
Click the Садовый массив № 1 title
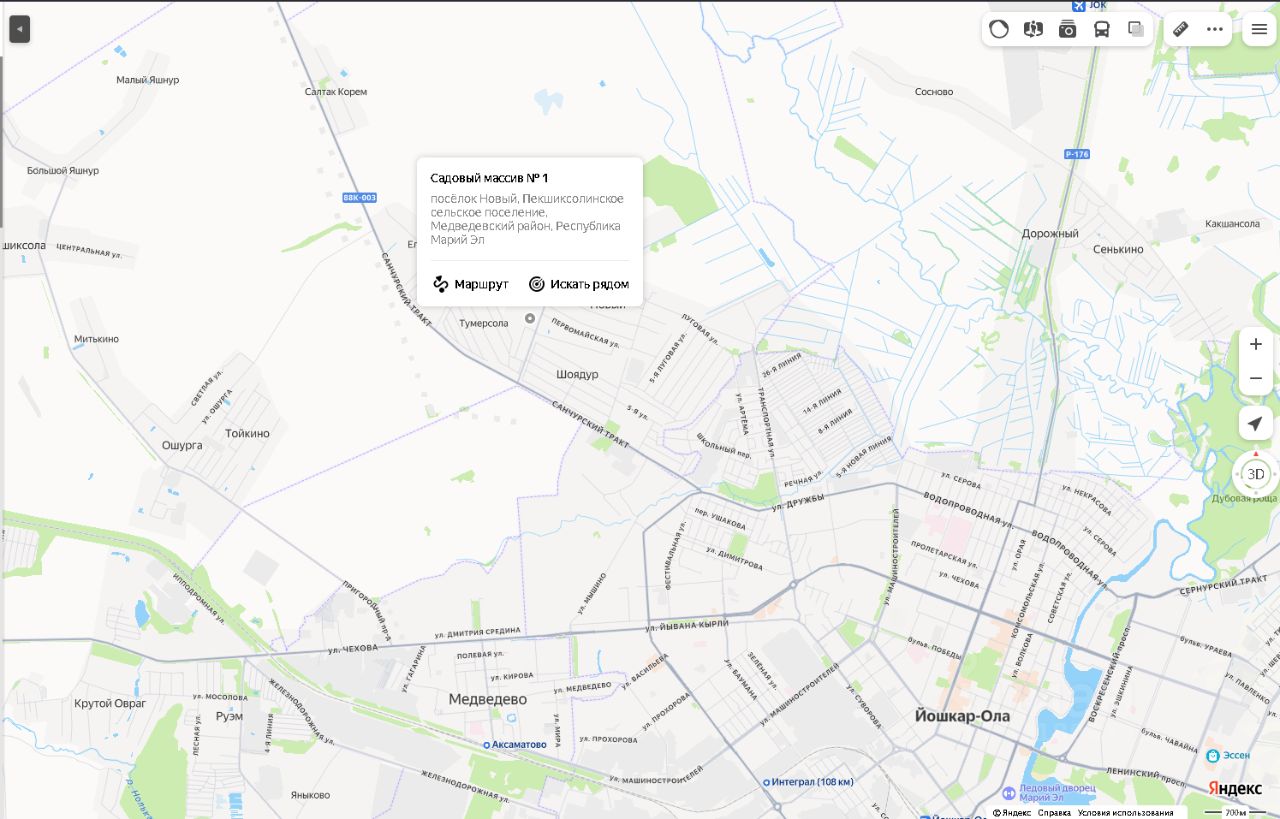coord(490,178)
